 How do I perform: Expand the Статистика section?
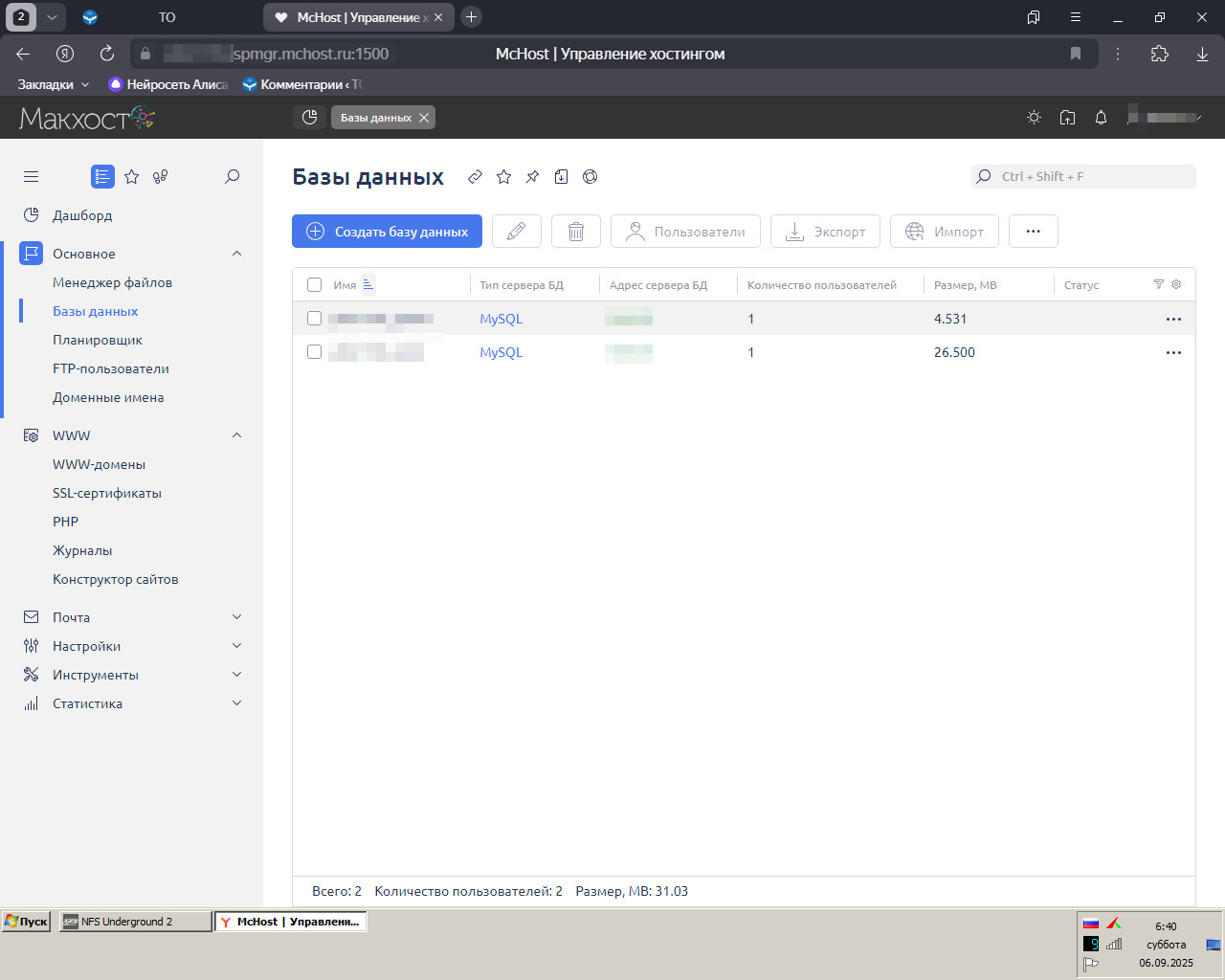pyautogui.click(x=237, y=703)
